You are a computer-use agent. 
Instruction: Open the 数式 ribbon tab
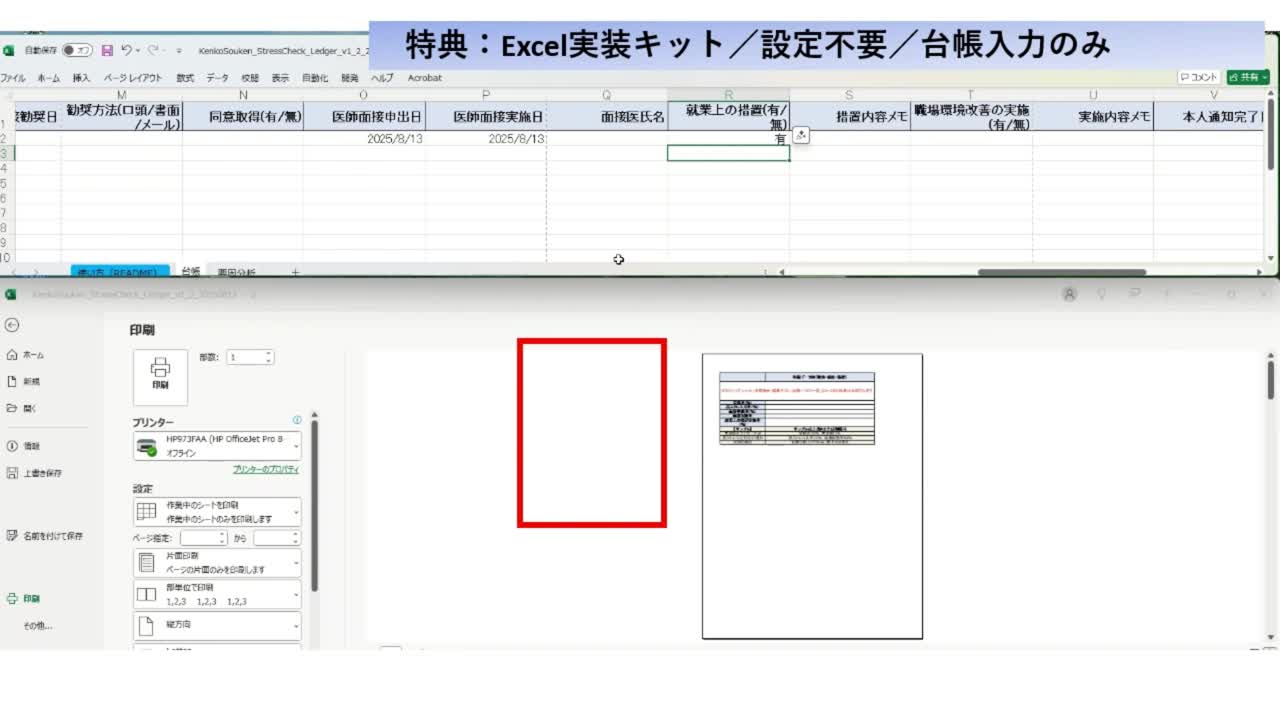[185, 78]
